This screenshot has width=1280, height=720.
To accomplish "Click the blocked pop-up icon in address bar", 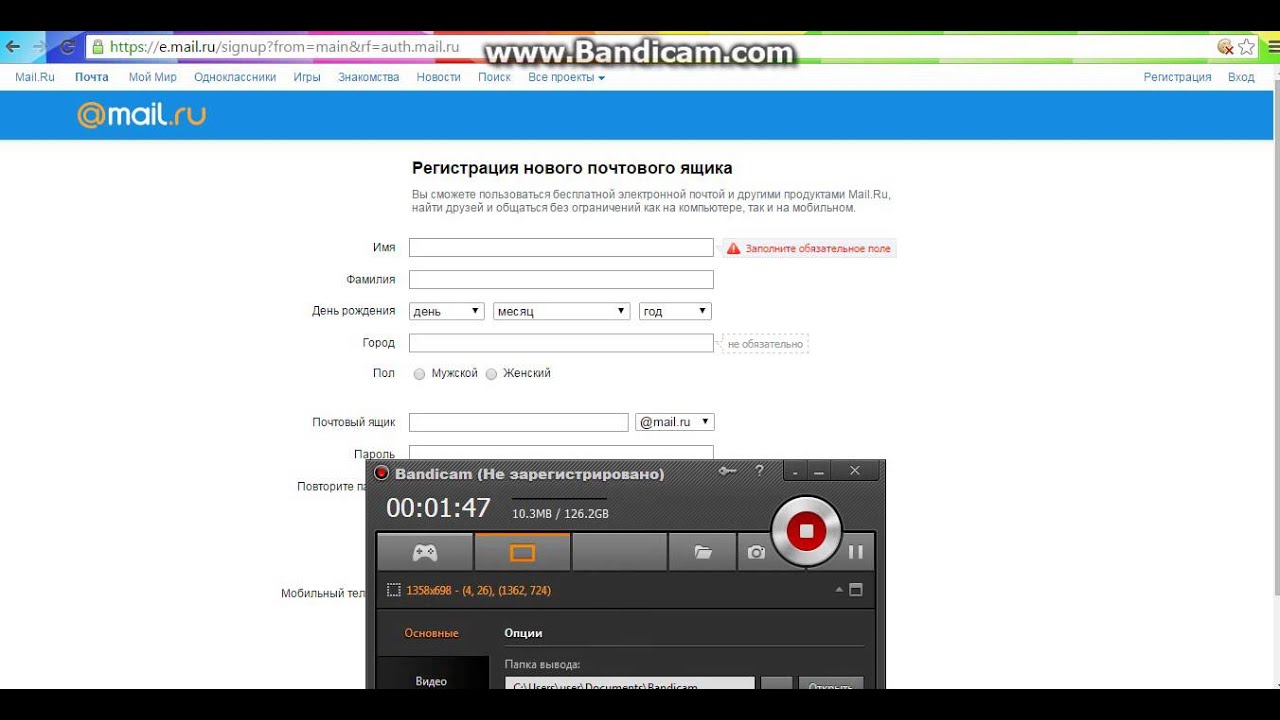I will tap(1225, 47).
